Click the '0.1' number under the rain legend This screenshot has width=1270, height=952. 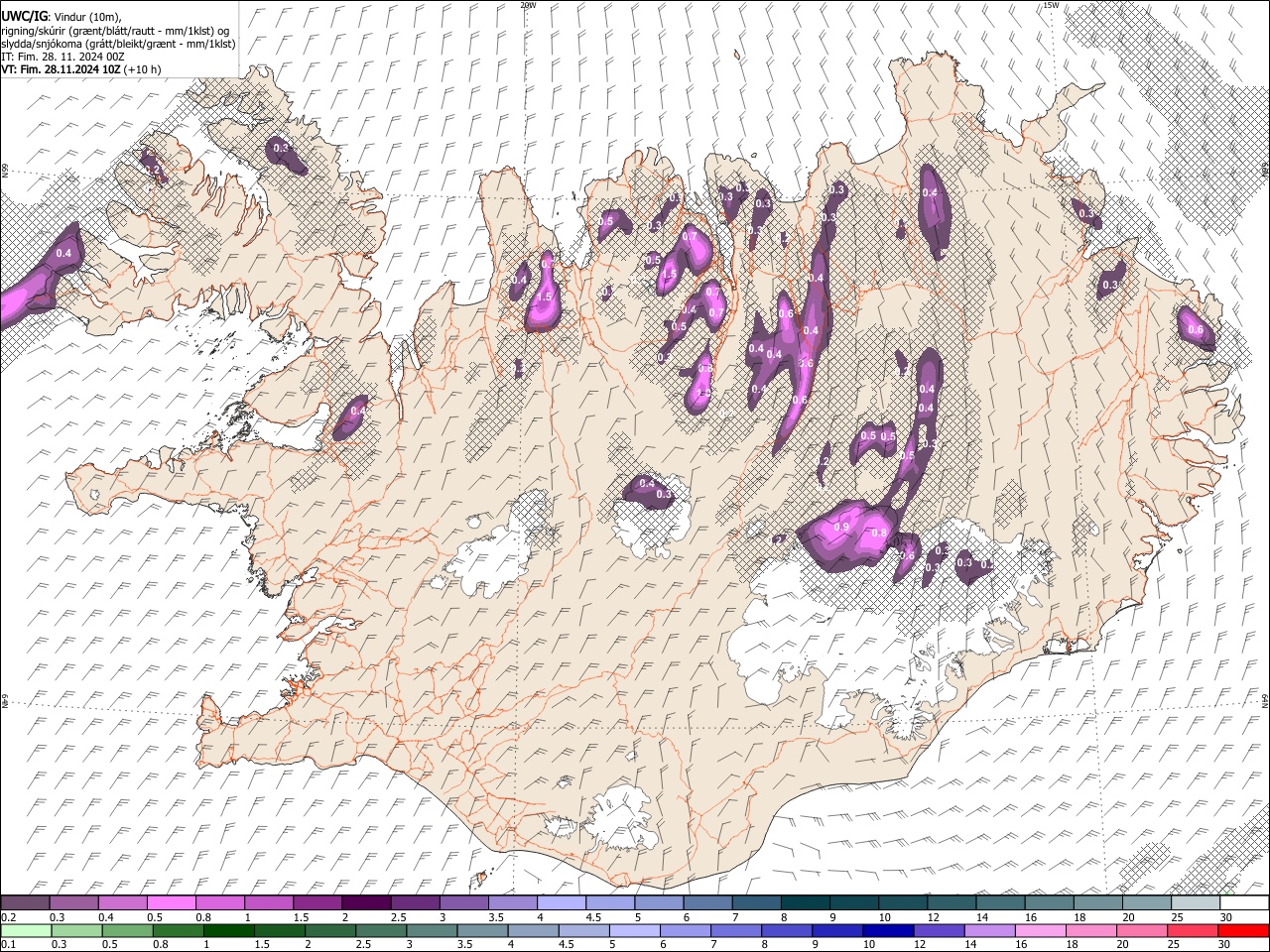9,944
